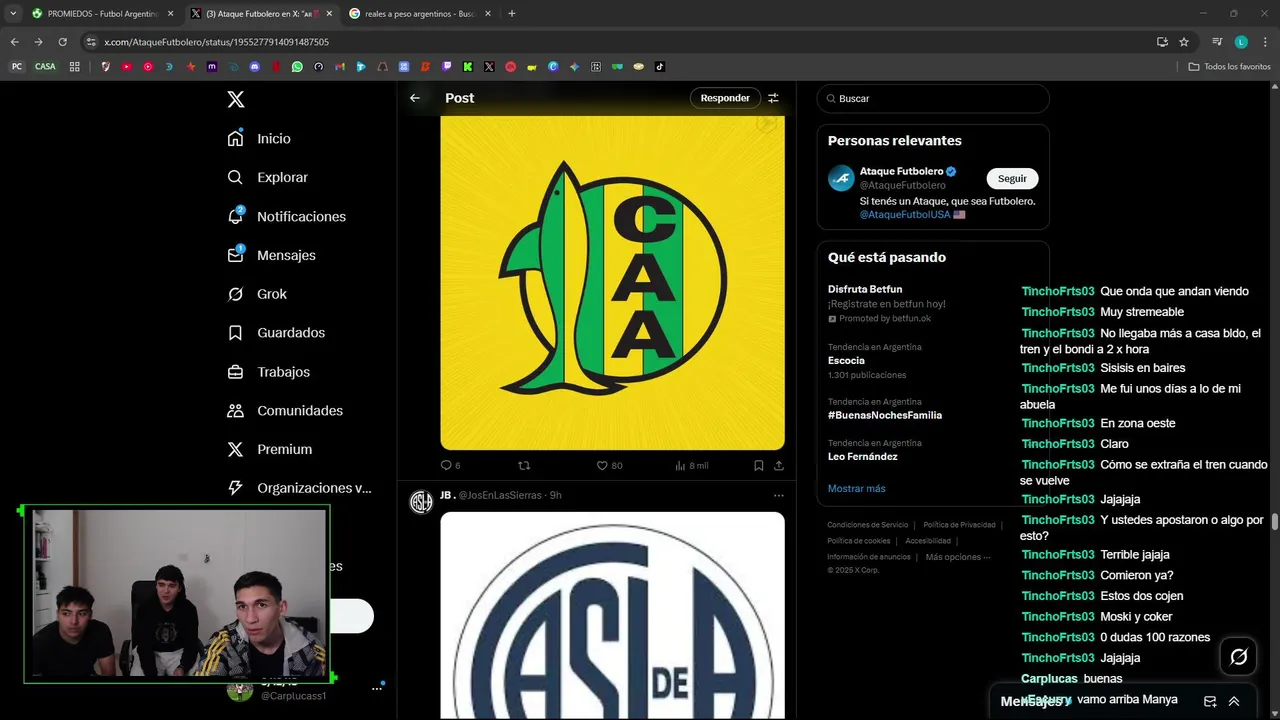Go back in browser history
1280x720 pixels.
14,42
